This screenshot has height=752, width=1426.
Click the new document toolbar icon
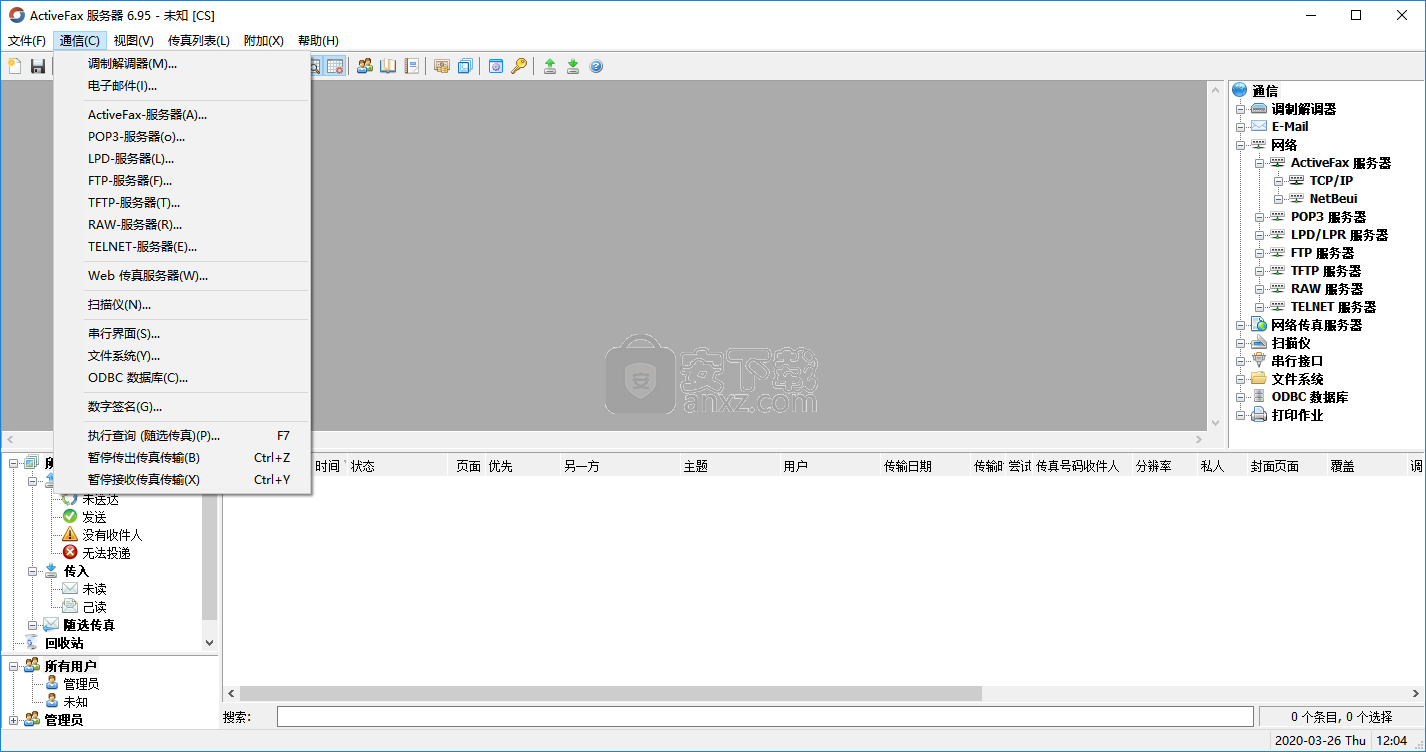point(14,66)
